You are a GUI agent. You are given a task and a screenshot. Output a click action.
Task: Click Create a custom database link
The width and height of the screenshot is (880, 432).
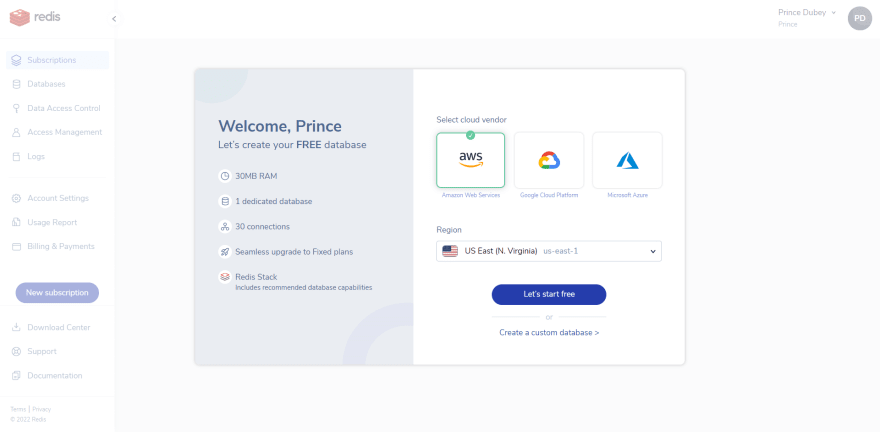click(549, 333)
